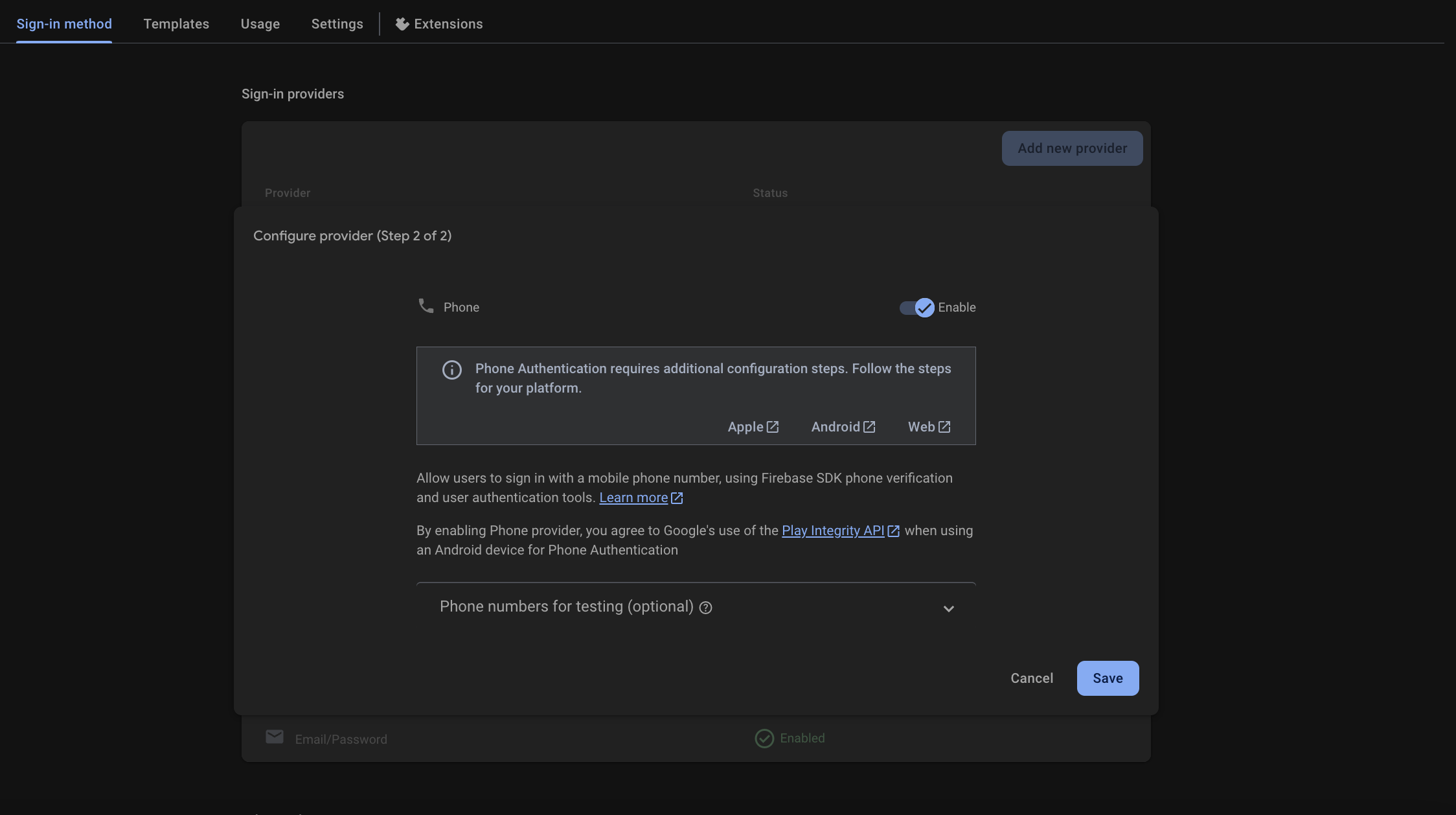This screenshot has height=815, width=1456.
Task: Click the external link icon after Learn more
Action: pos(677,498)
